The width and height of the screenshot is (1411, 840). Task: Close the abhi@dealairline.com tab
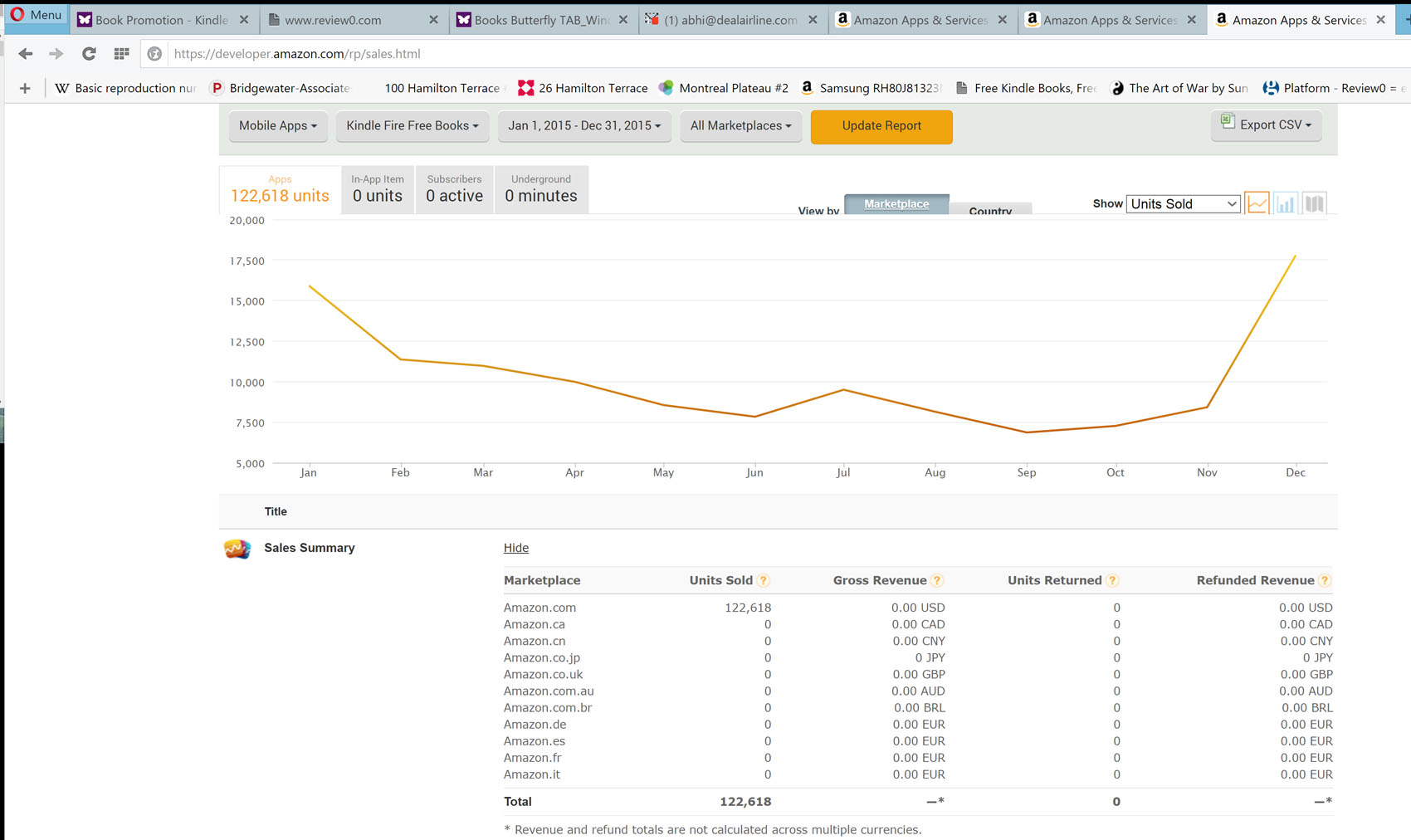pyautogui.click(x=813, y=20)
